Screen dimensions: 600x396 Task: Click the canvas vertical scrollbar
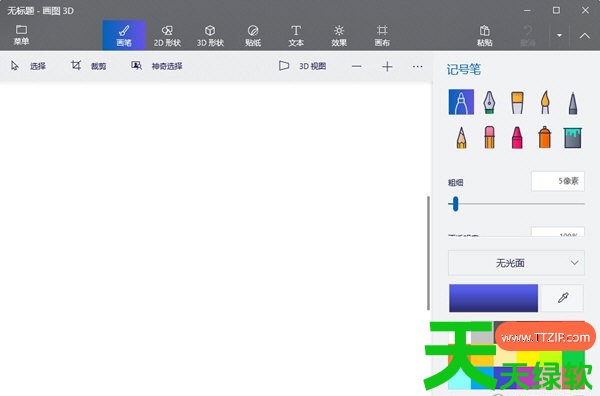428,253
